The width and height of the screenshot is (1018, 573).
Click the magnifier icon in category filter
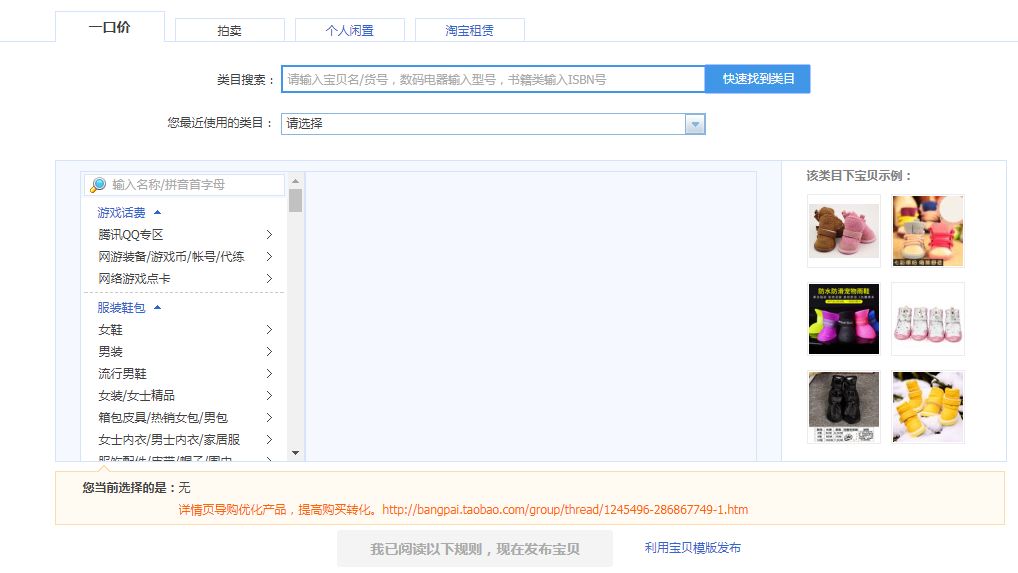coord(98,185)
